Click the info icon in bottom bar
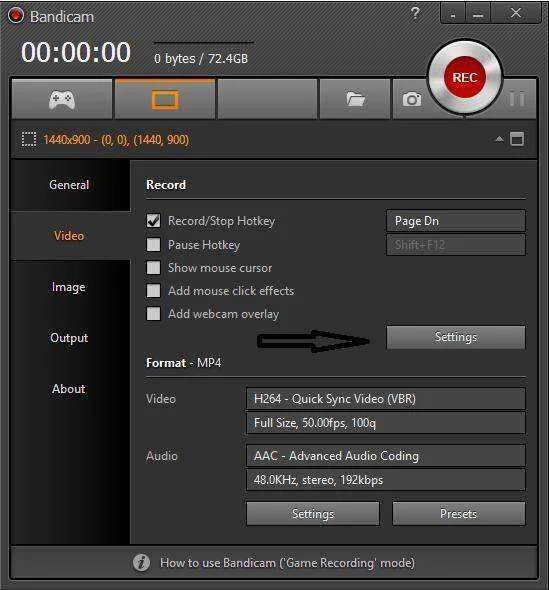 [x=141, y=563]
